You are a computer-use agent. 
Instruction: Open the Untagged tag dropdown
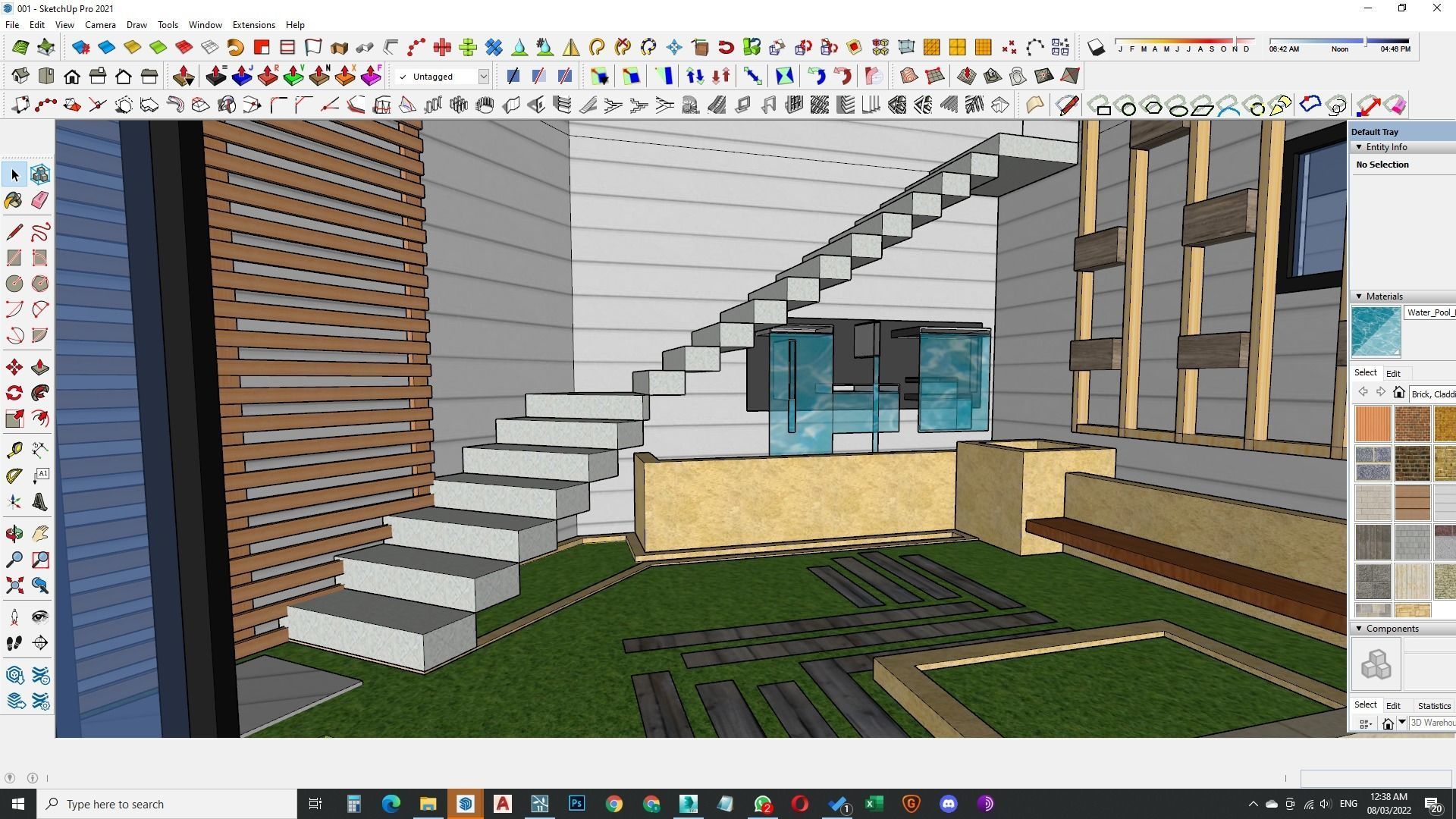coord(483,77)
